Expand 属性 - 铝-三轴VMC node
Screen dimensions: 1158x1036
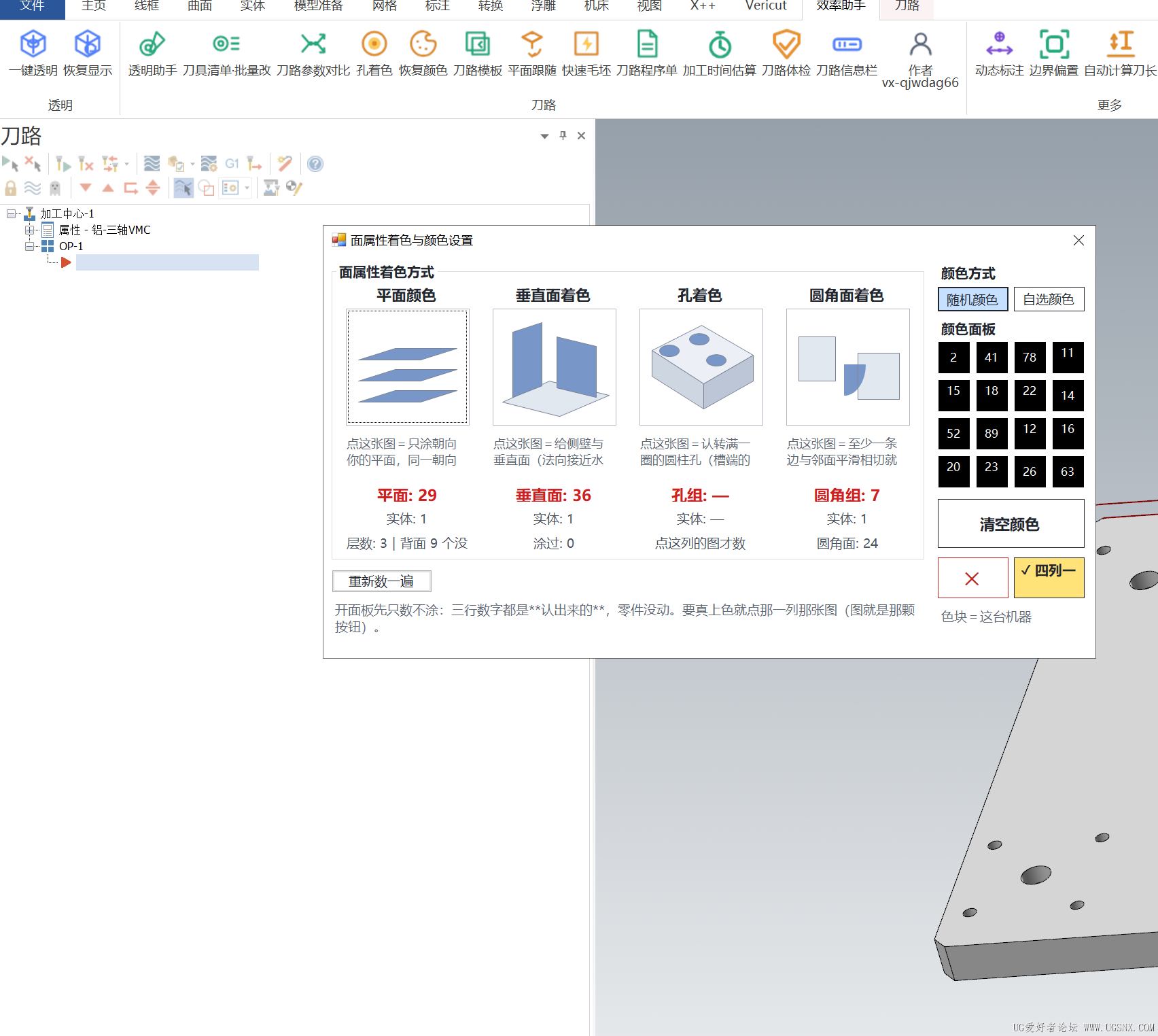29,230
